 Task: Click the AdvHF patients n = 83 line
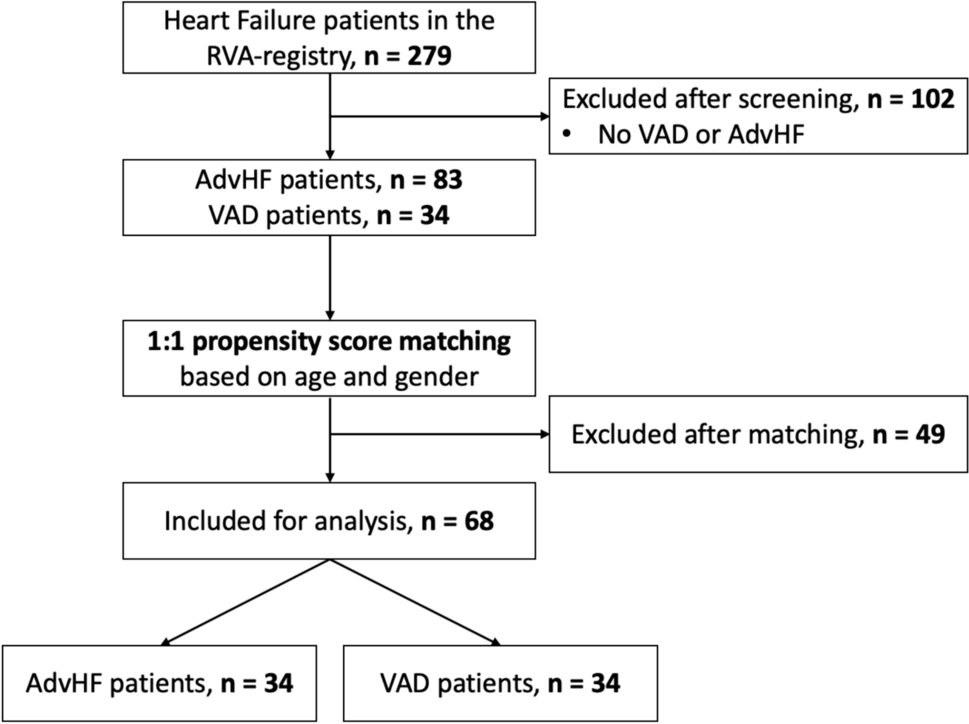coord(329,184)
